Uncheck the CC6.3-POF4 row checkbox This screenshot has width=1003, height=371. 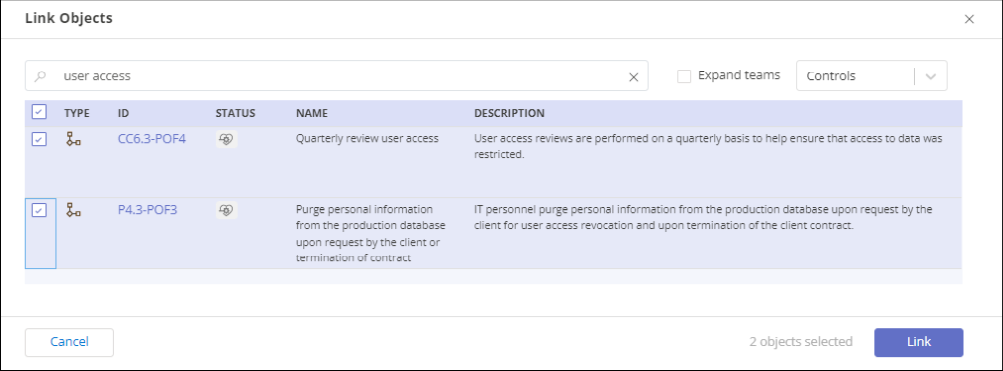[x=38, y=139]
